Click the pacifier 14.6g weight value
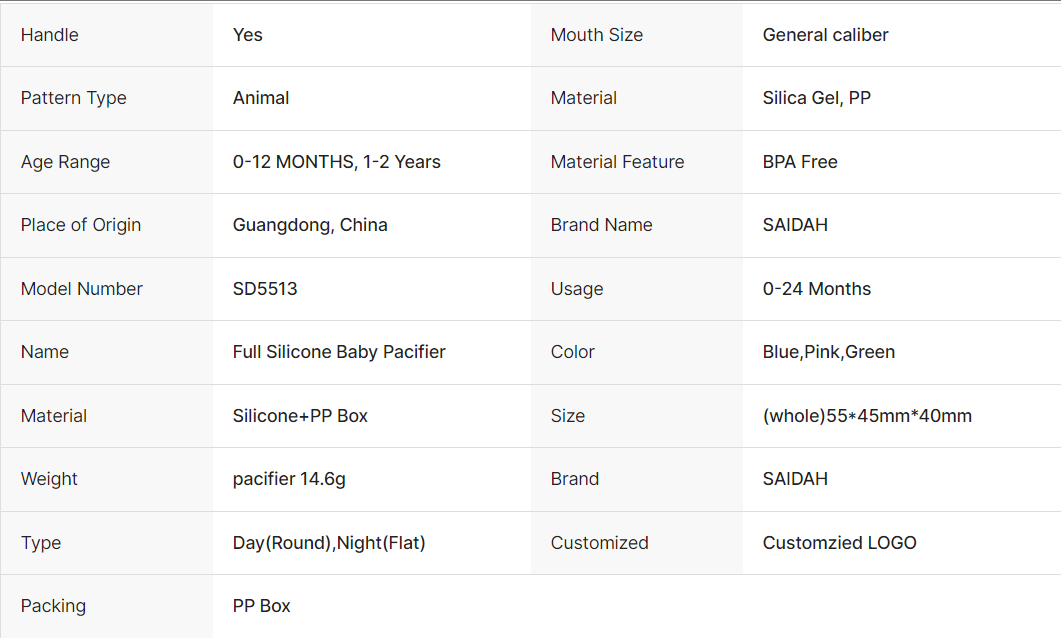This screenshot has width=1061, height=638. click(x=289, y=479)
